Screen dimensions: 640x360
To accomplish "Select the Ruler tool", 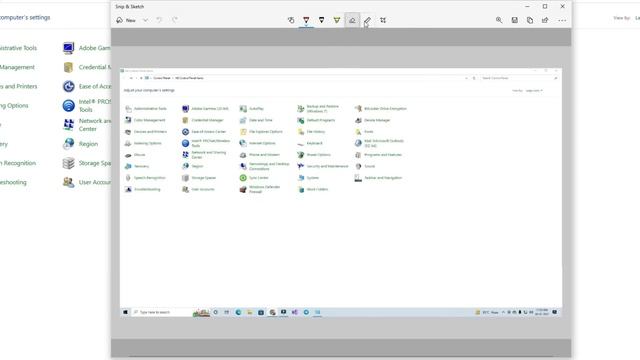I will tap(367, 20).
